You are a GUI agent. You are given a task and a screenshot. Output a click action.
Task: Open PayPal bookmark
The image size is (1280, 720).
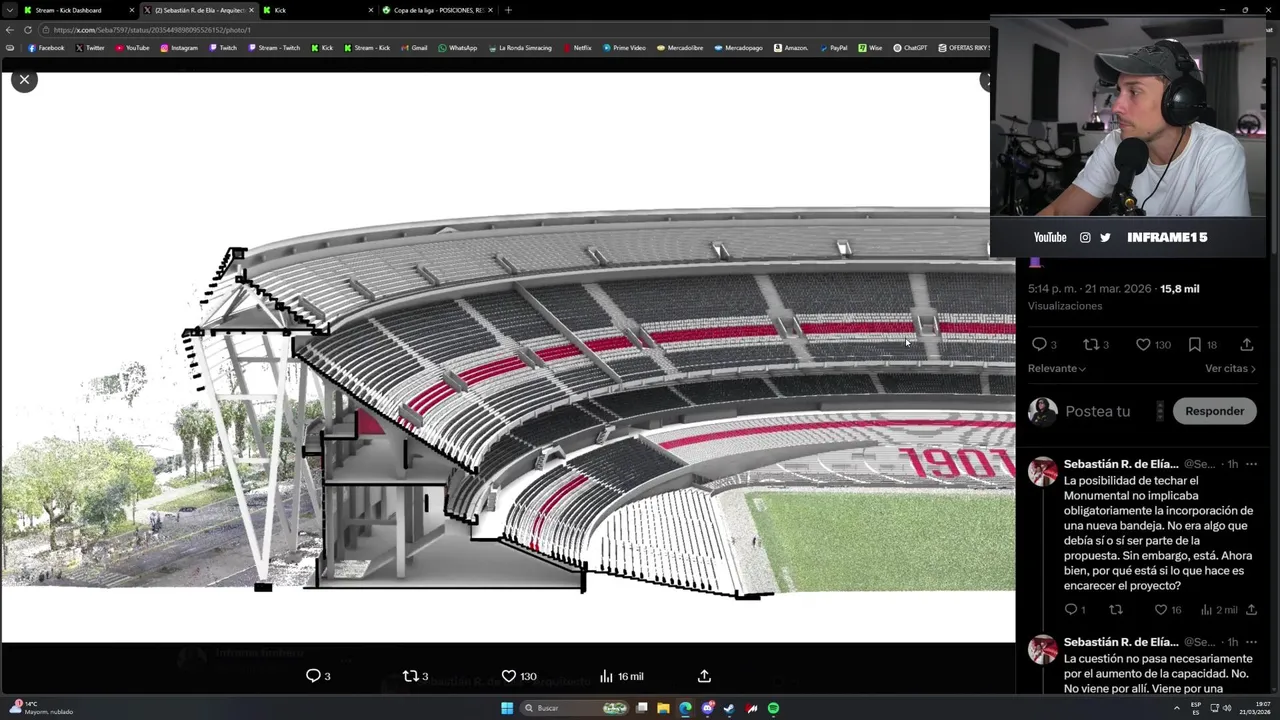tap(833, 48)
